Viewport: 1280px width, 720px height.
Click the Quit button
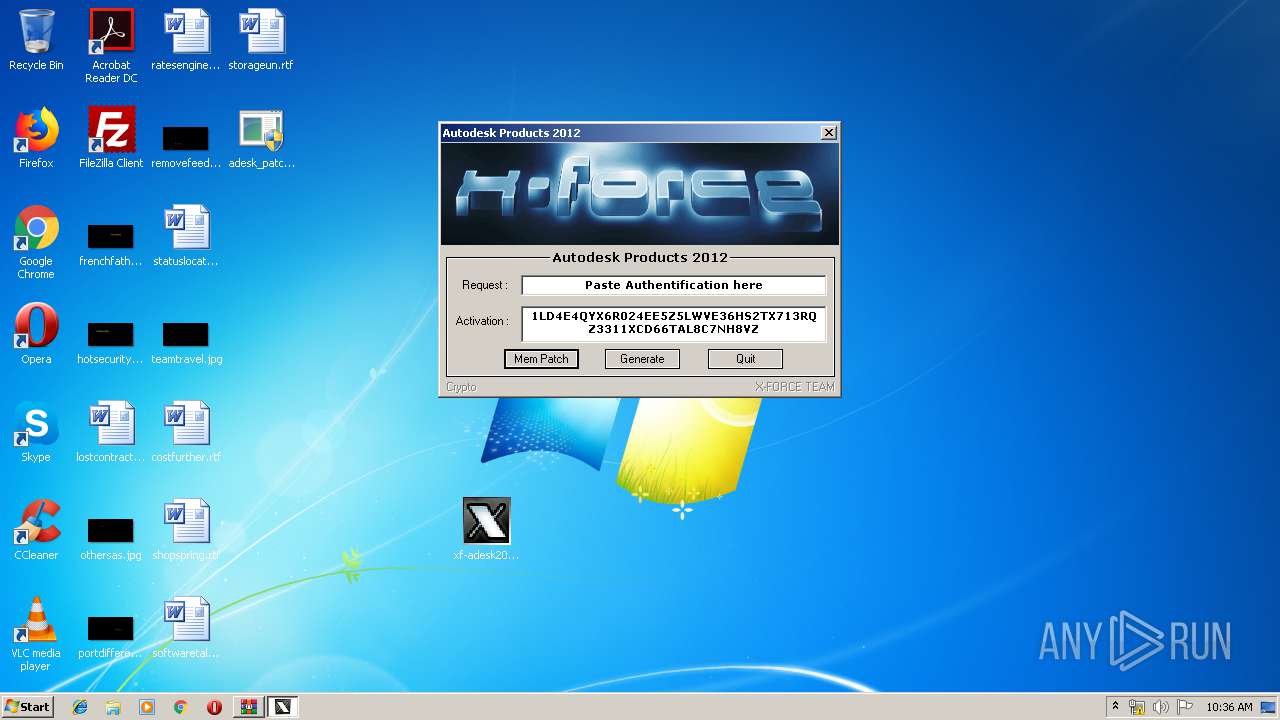[745, 359]
